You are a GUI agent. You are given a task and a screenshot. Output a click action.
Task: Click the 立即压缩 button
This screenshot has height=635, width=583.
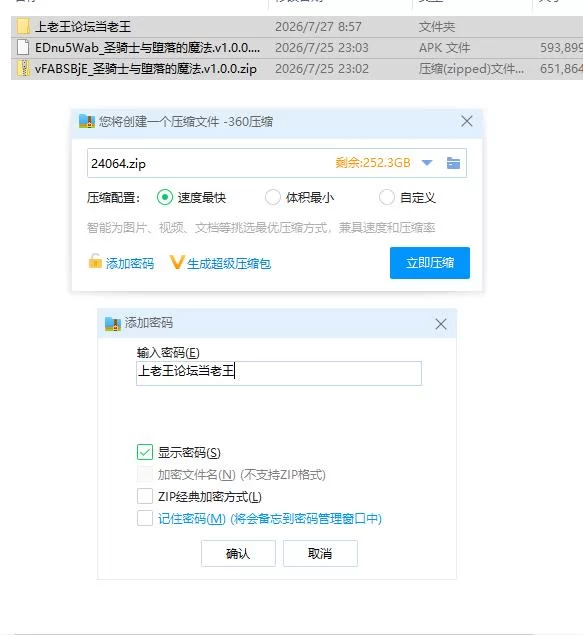point(430,263)
